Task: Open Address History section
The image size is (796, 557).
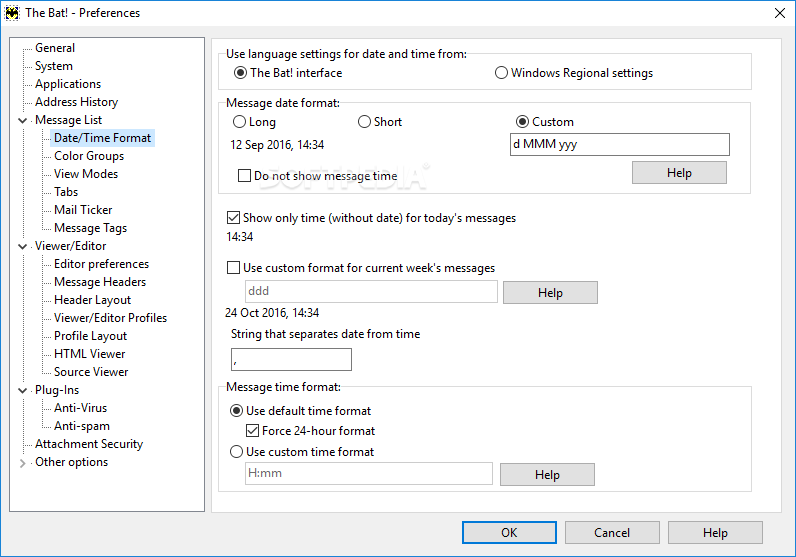Action: [x=77, y=102]
